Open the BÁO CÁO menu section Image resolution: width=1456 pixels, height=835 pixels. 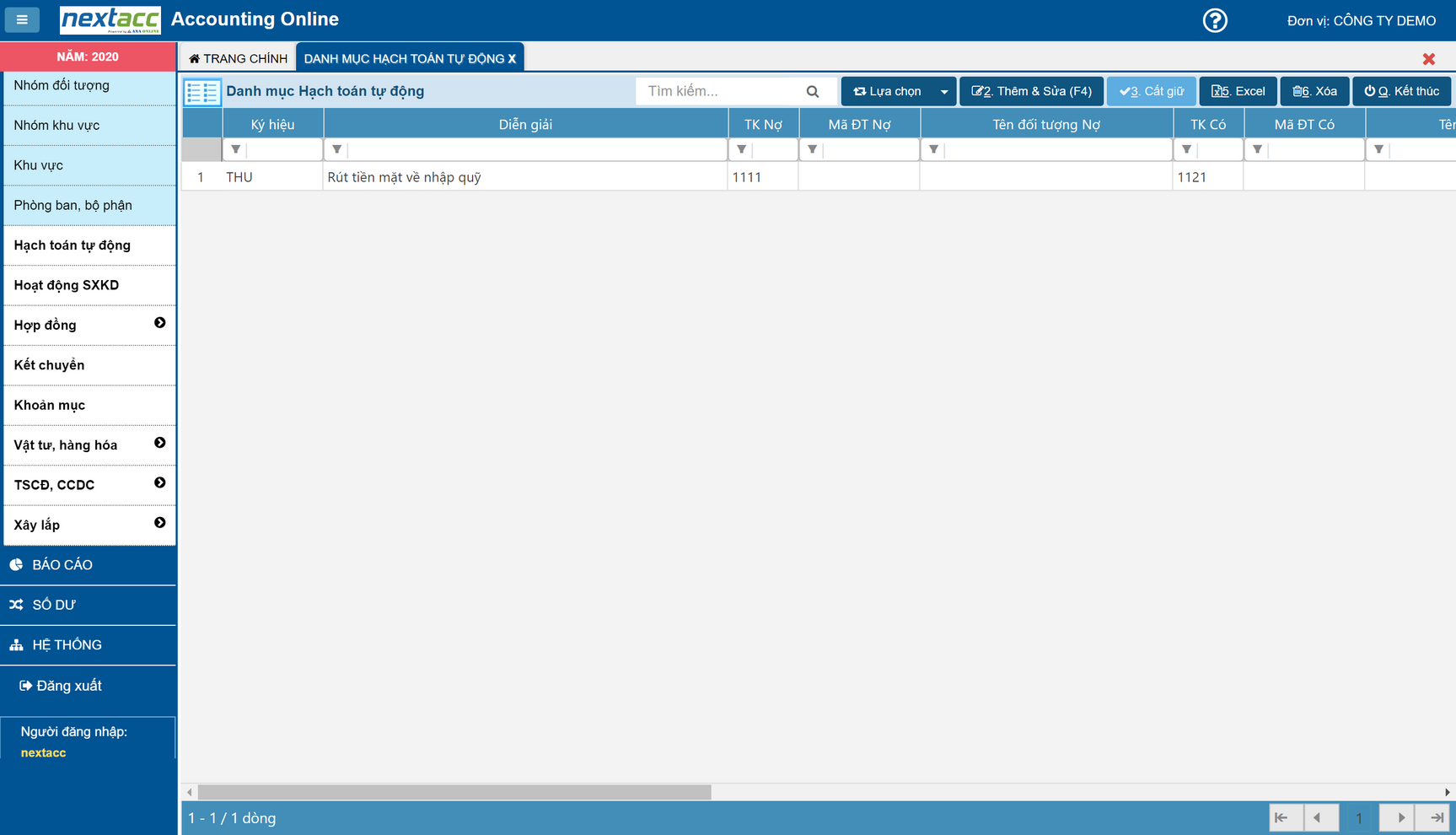(62, 565)
